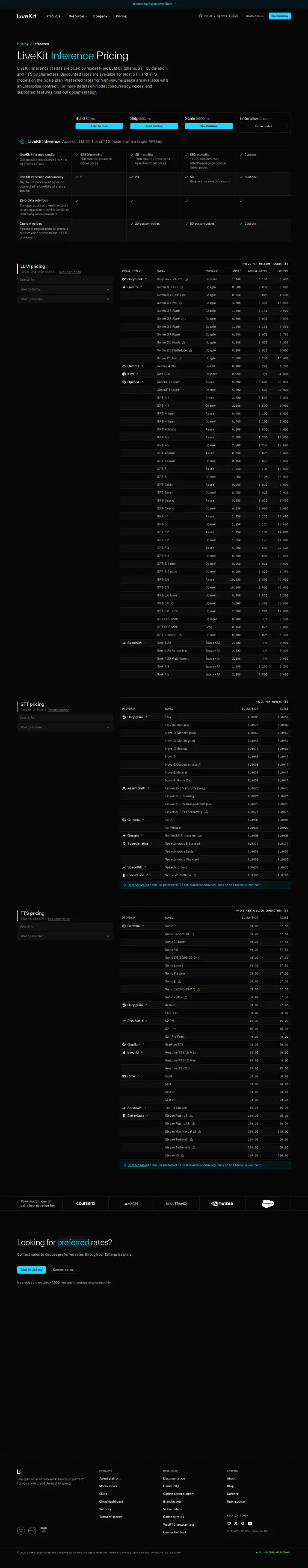Click the warning icon beside Eleven v3

[x=182, y=1155]
